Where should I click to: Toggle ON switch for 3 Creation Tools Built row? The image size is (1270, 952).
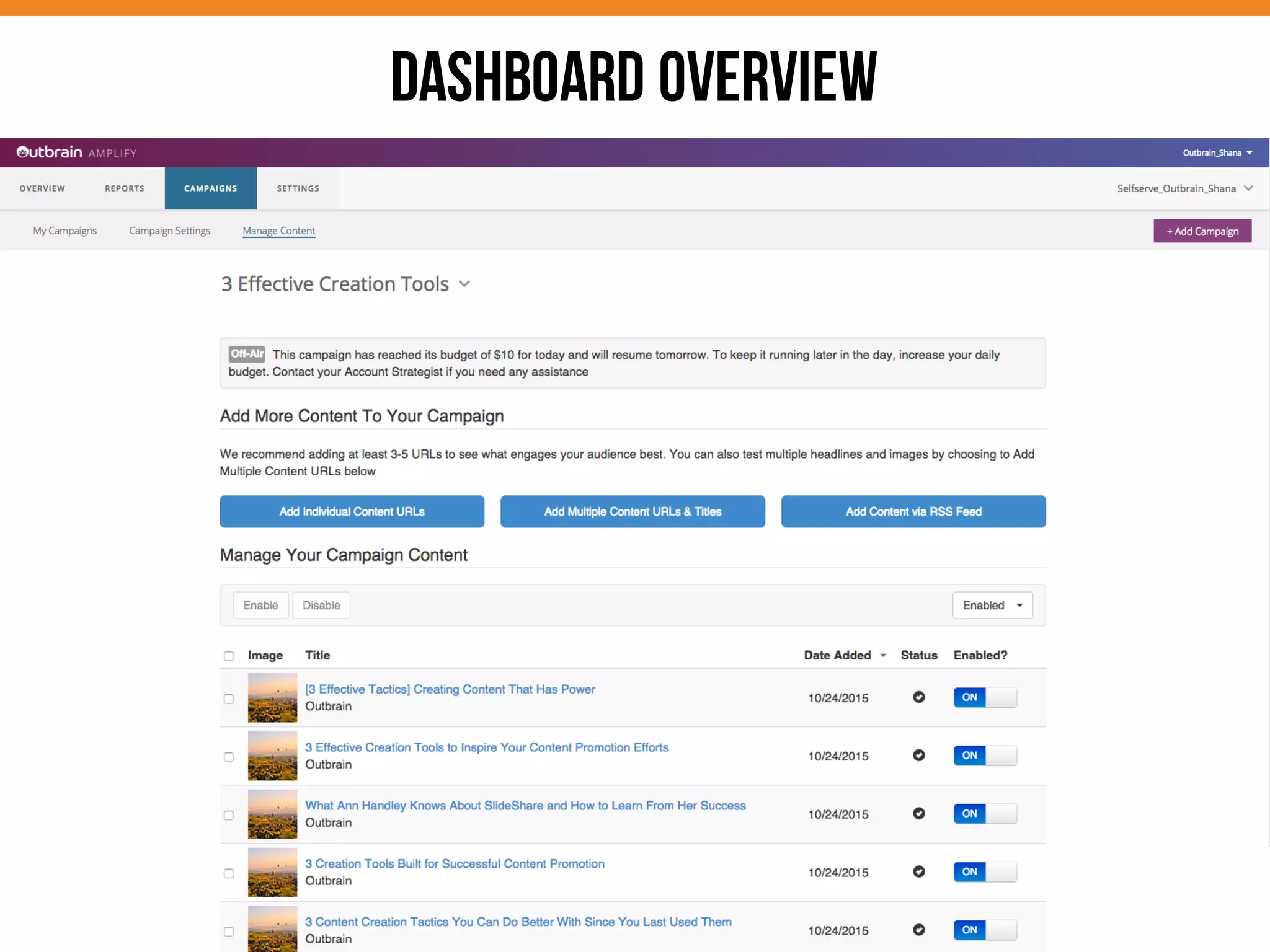click(x=985, y=872)
